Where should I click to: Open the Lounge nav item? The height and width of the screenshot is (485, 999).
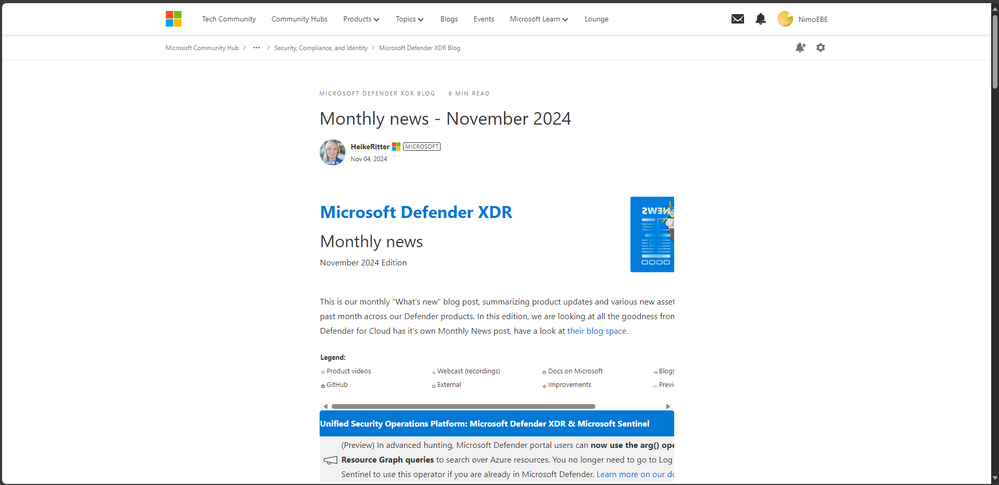coord(596,19)
